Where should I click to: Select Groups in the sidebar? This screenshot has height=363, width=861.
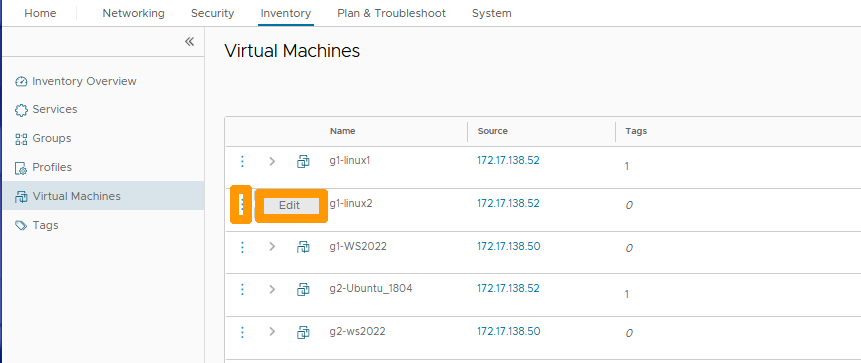[52, 138]
